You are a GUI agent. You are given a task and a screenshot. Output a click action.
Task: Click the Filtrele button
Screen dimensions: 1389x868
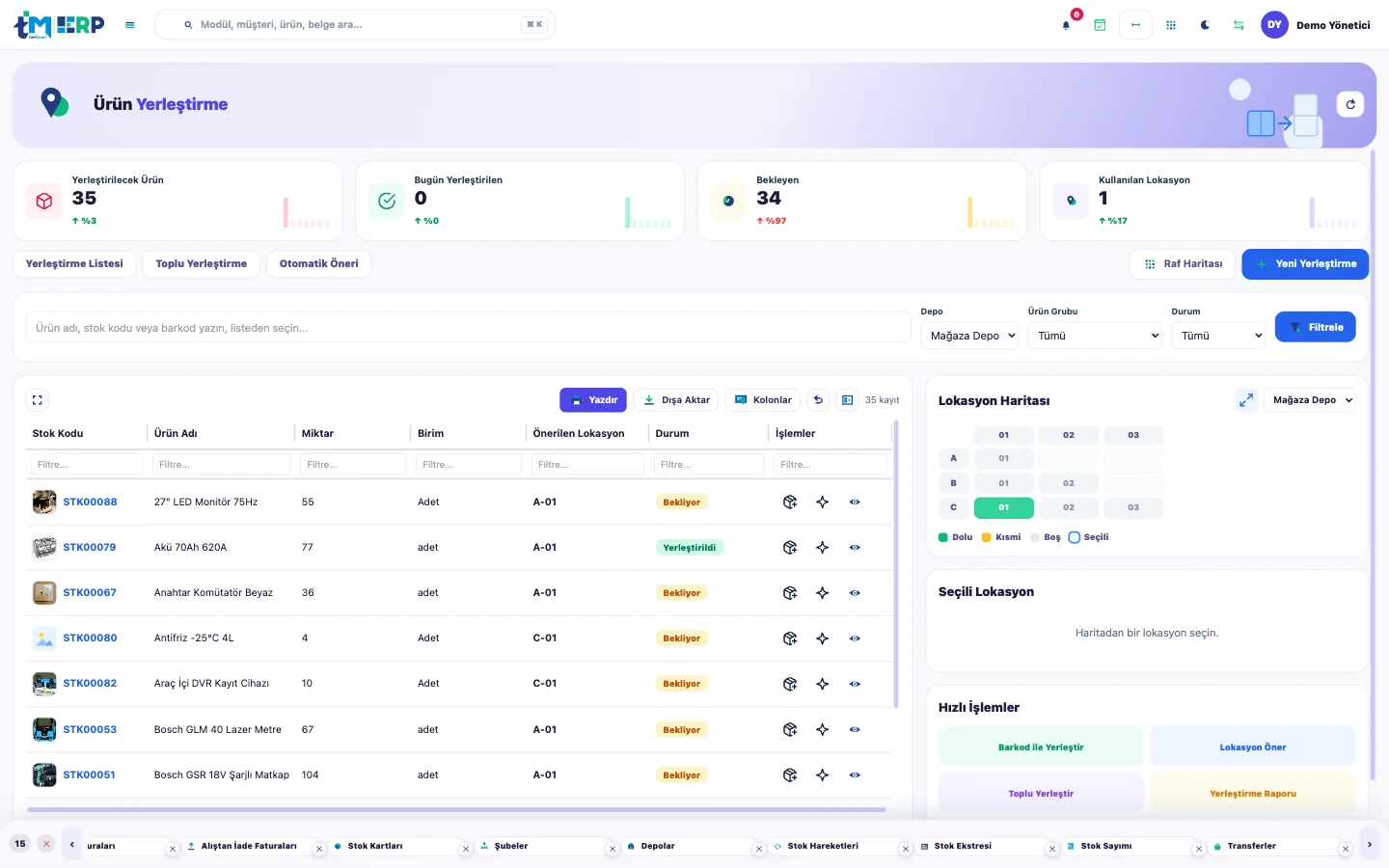coord(1316,327)
